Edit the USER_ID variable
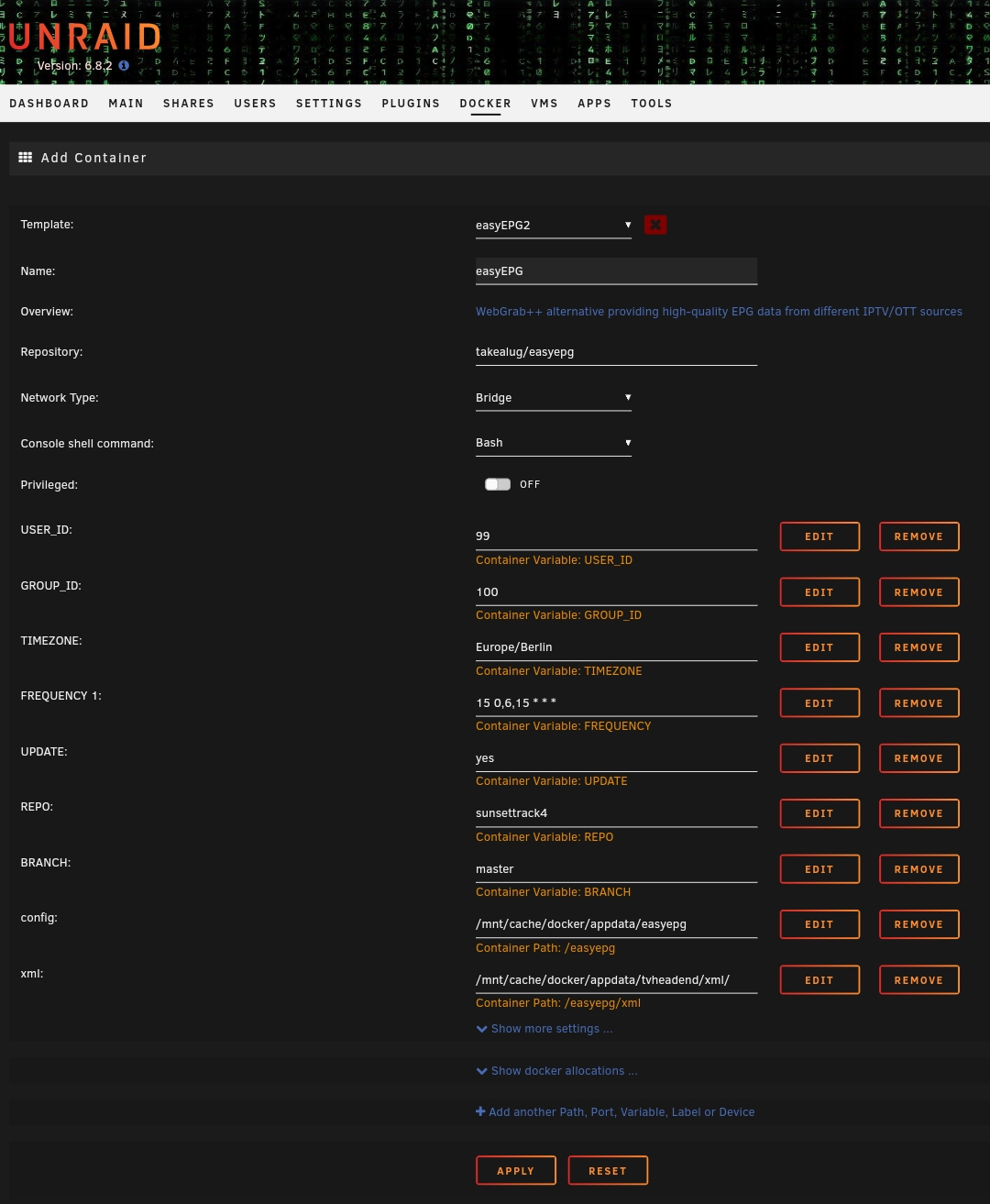 tap(819, 536)
